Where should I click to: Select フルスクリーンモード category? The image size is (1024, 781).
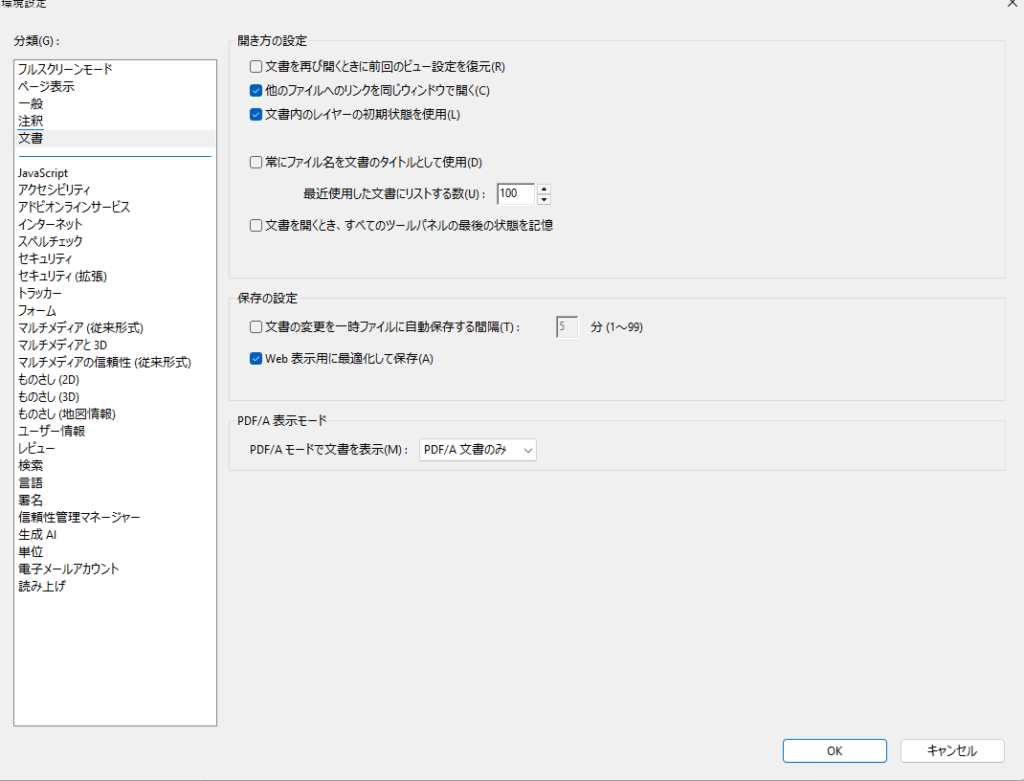click(x=65, y=70)
